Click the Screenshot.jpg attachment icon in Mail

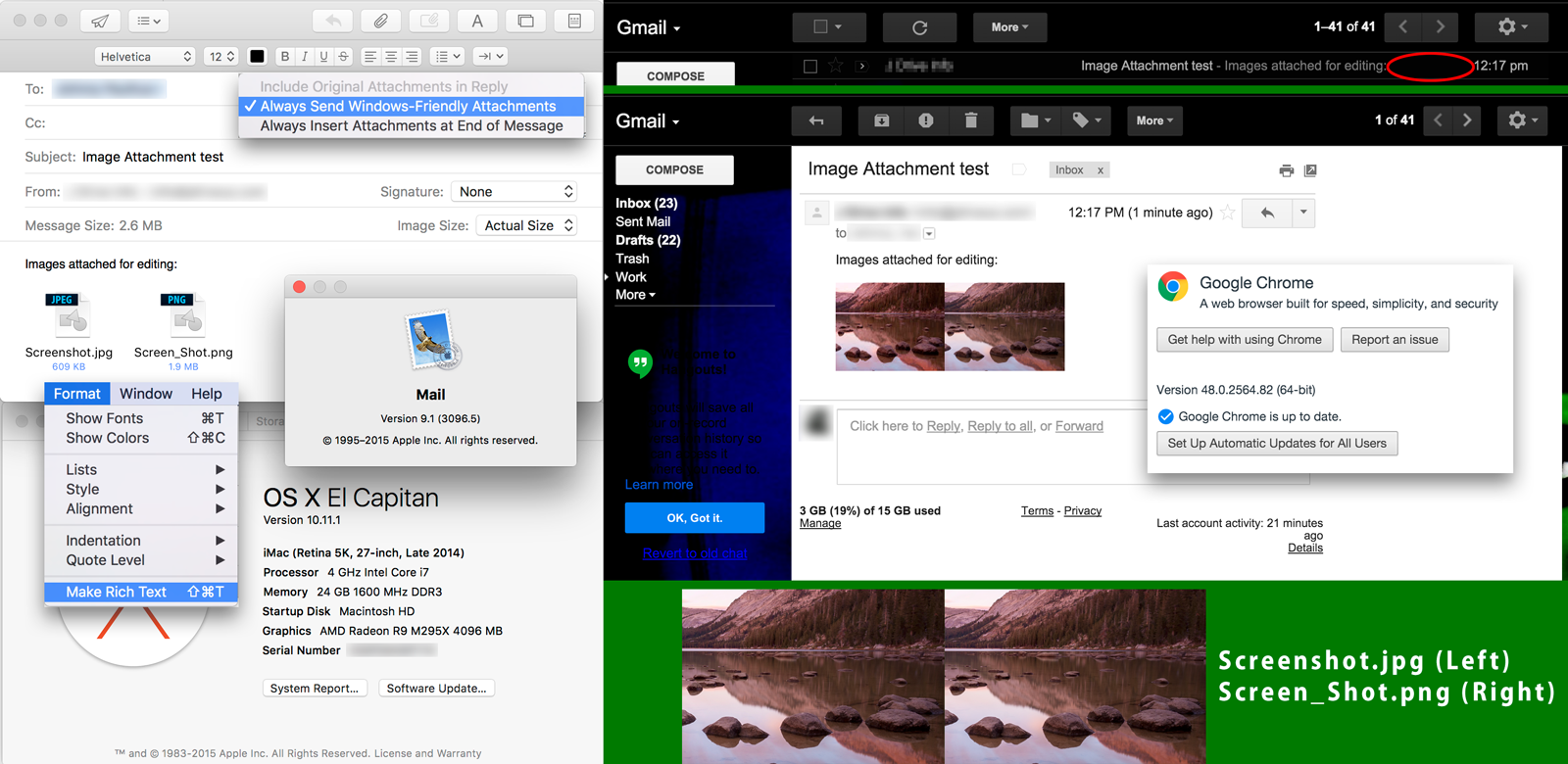point(69,315)
